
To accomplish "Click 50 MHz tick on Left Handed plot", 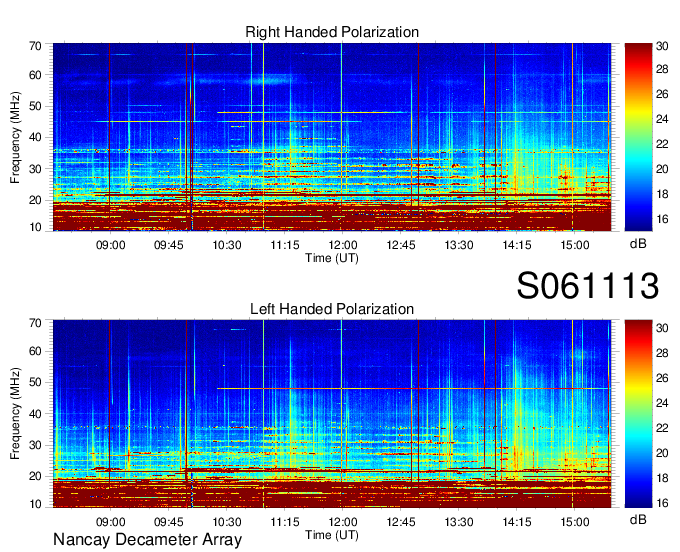I will (x=35, y=382).
